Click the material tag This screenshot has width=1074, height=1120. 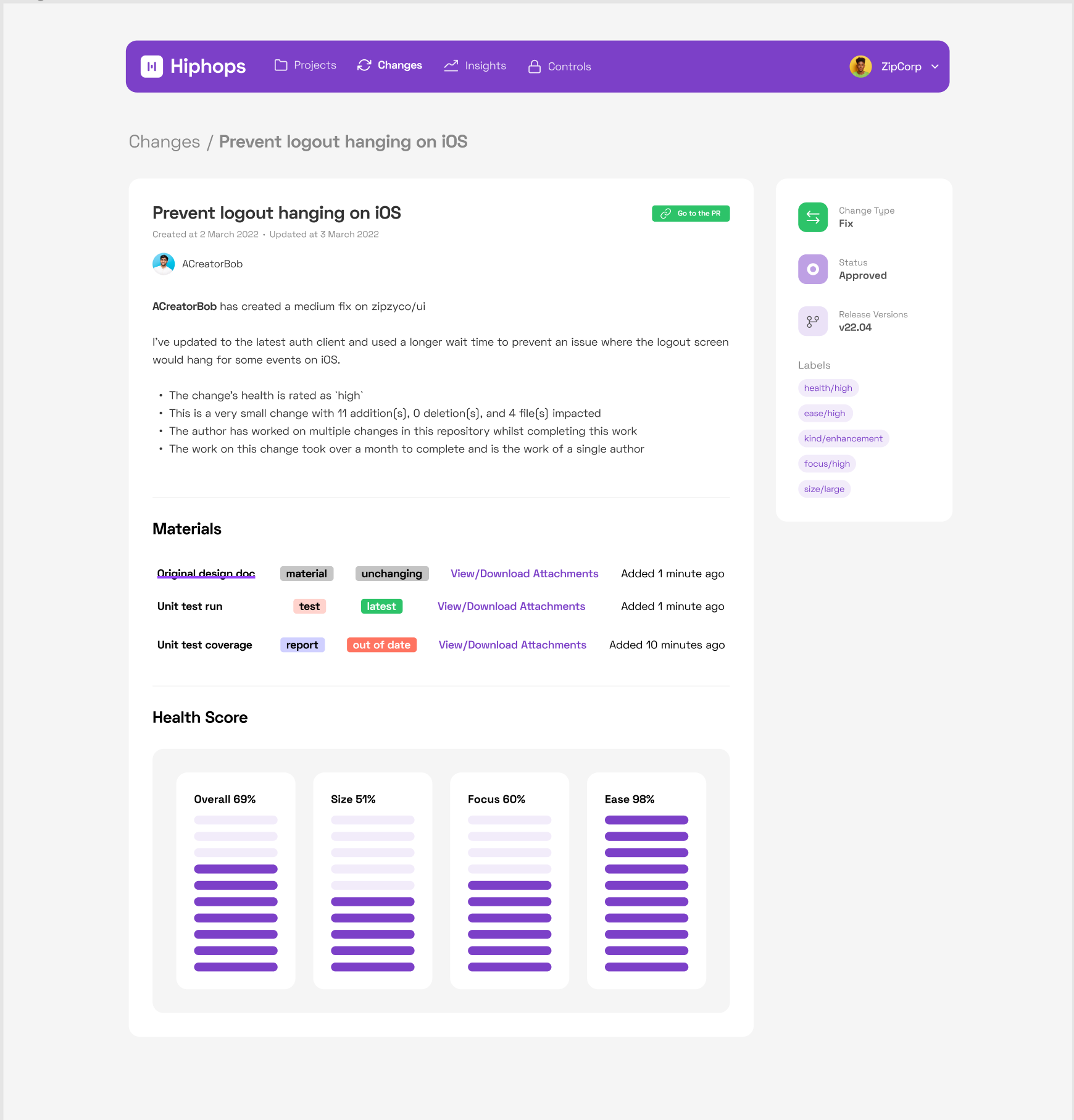307,574
